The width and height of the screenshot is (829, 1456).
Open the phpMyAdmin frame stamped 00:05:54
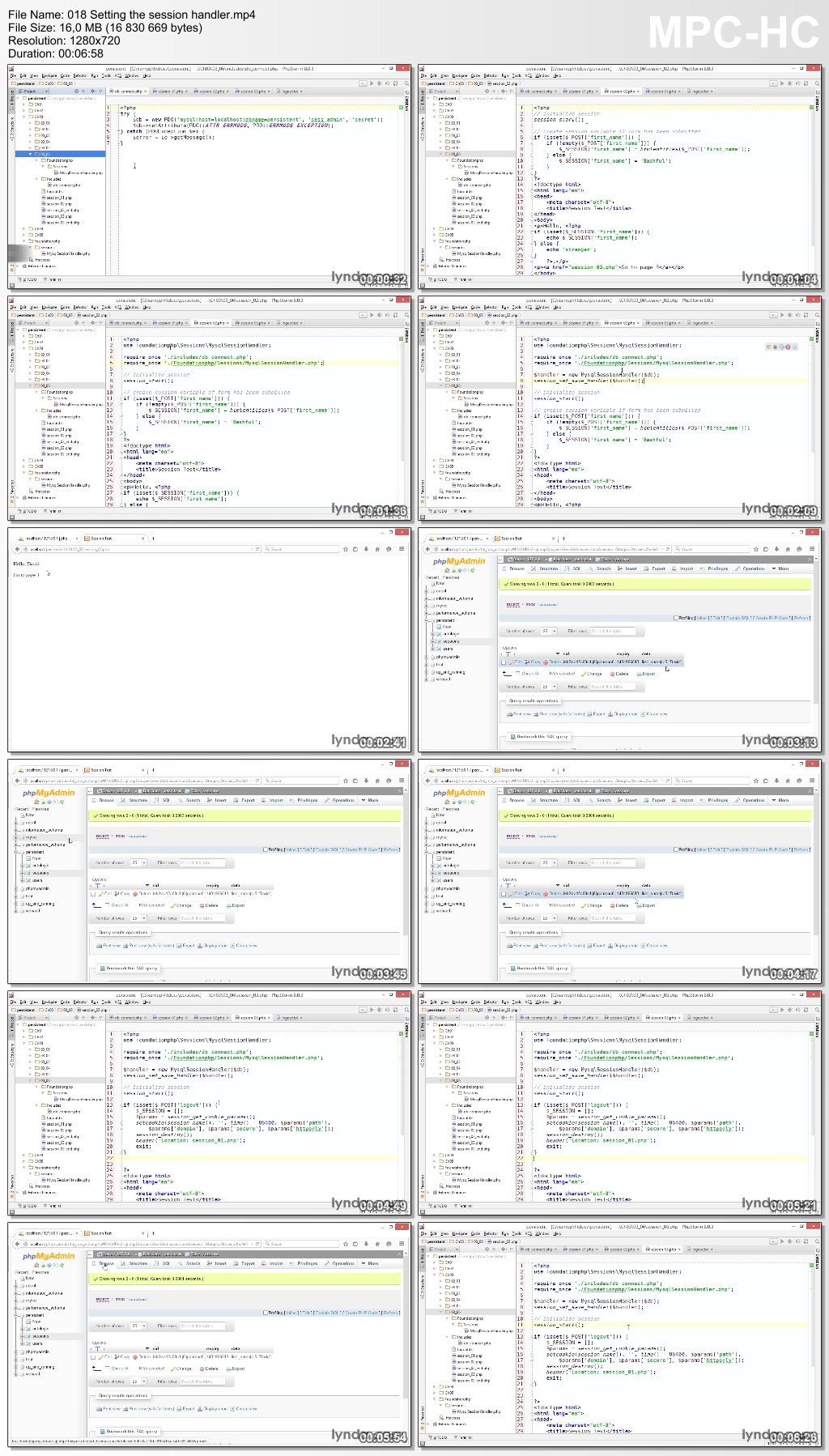point(209,1335)
